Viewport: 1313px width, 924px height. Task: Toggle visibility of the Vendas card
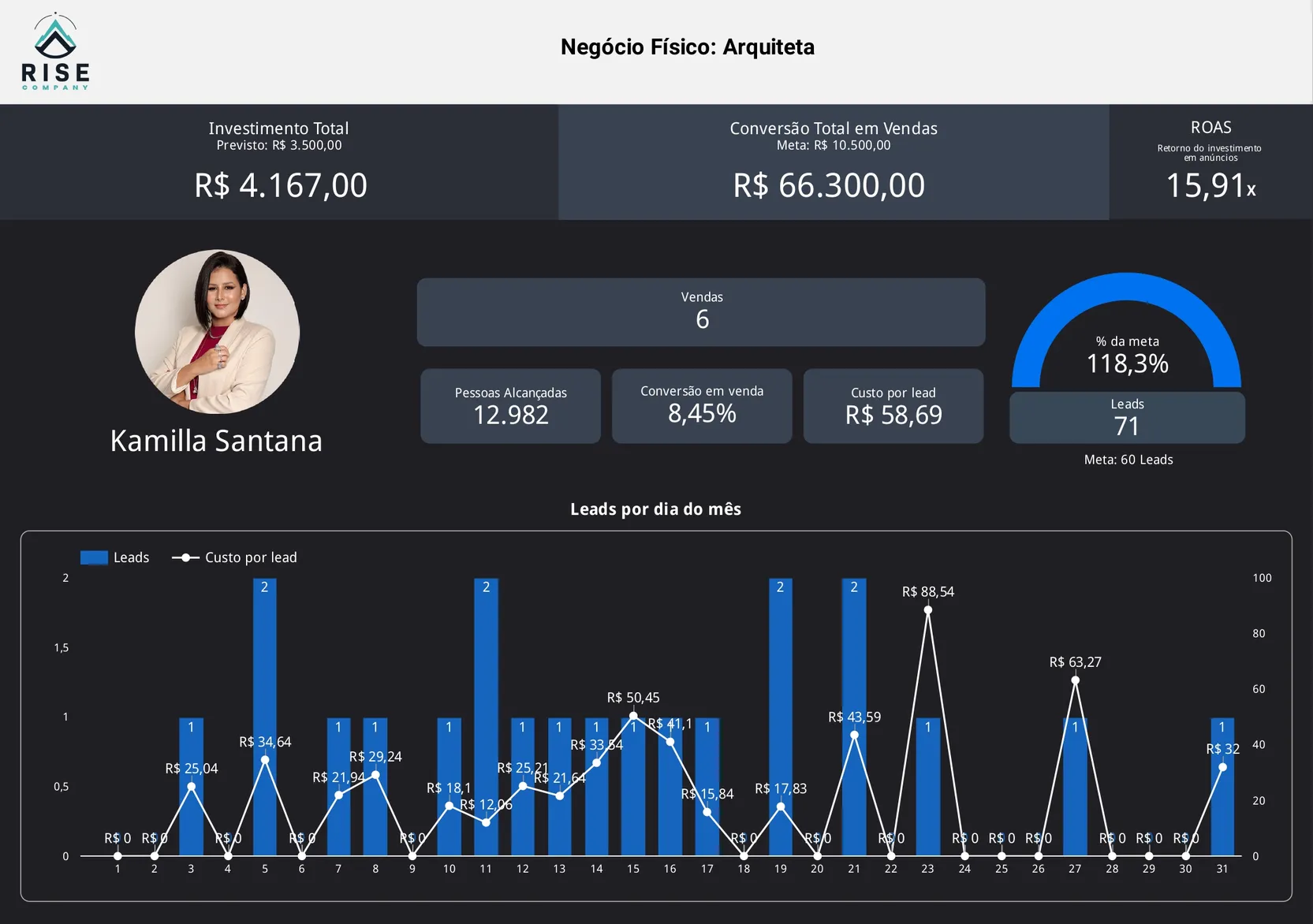coord(700,311)
